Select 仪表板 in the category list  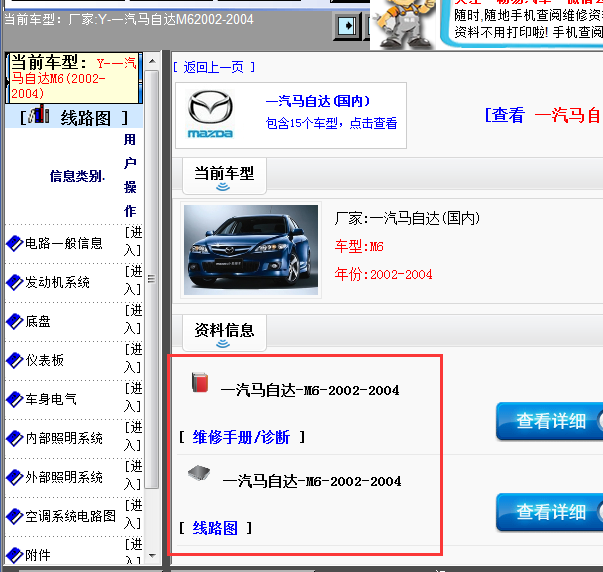[x=44, y=360]
